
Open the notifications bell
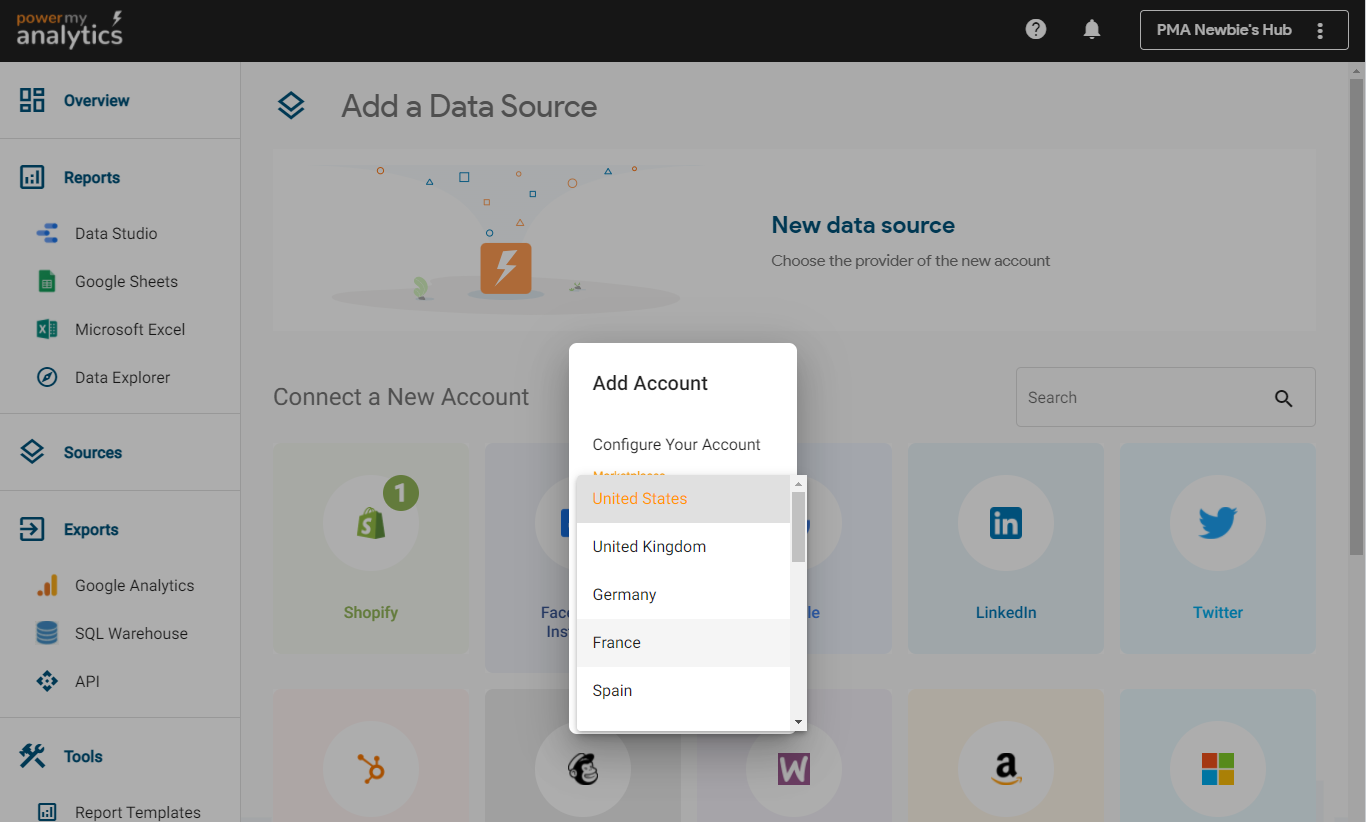coord(1092,30)
